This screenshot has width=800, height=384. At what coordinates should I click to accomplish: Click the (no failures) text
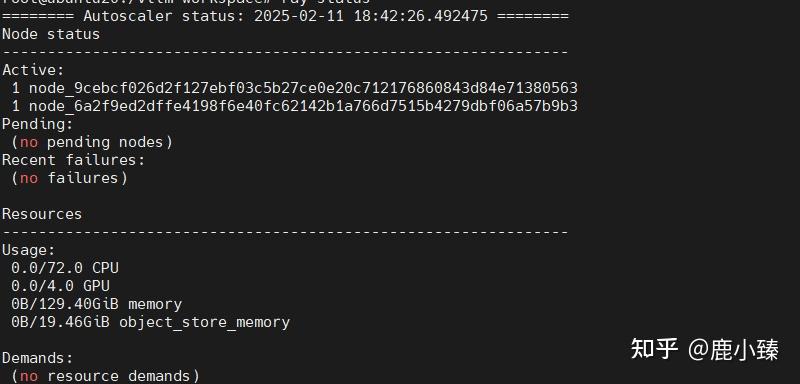[x=69, y=178]
